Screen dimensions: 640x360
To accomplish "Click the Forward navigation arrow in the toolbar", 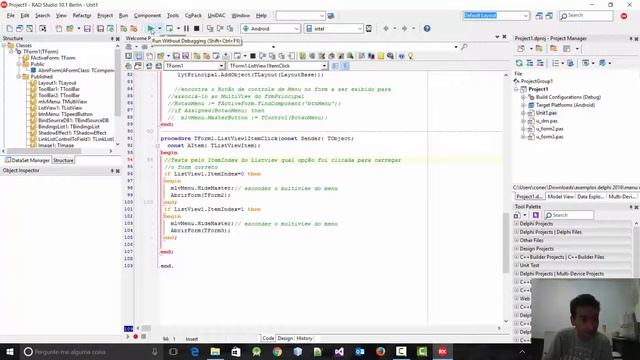I will (x=404, y=29).
